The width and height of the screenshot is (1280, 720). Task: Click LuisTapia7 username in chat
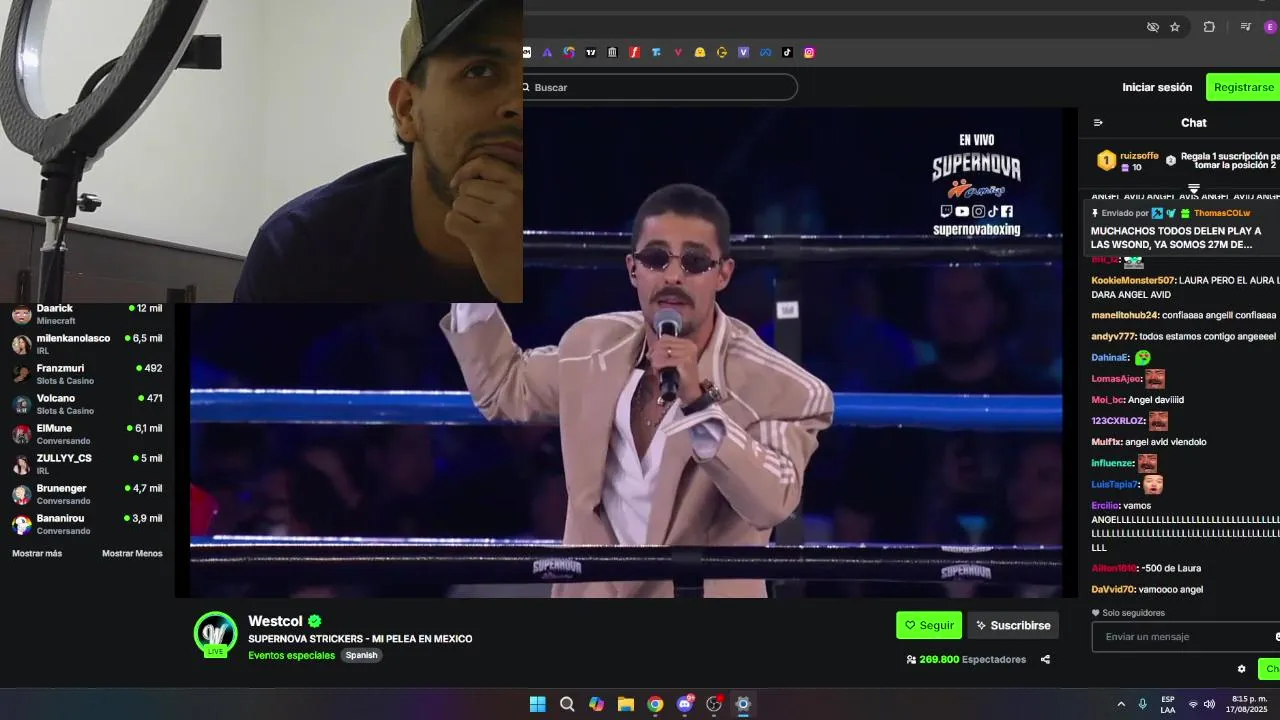coord(1115,484)
